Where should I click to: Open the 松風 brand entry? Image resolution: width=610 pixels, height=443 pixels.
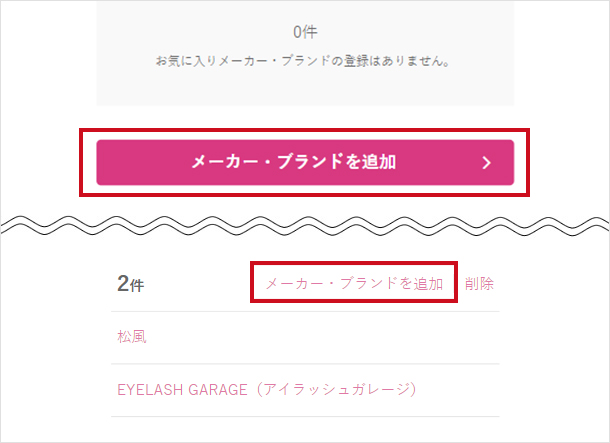(x=132, y=337)
